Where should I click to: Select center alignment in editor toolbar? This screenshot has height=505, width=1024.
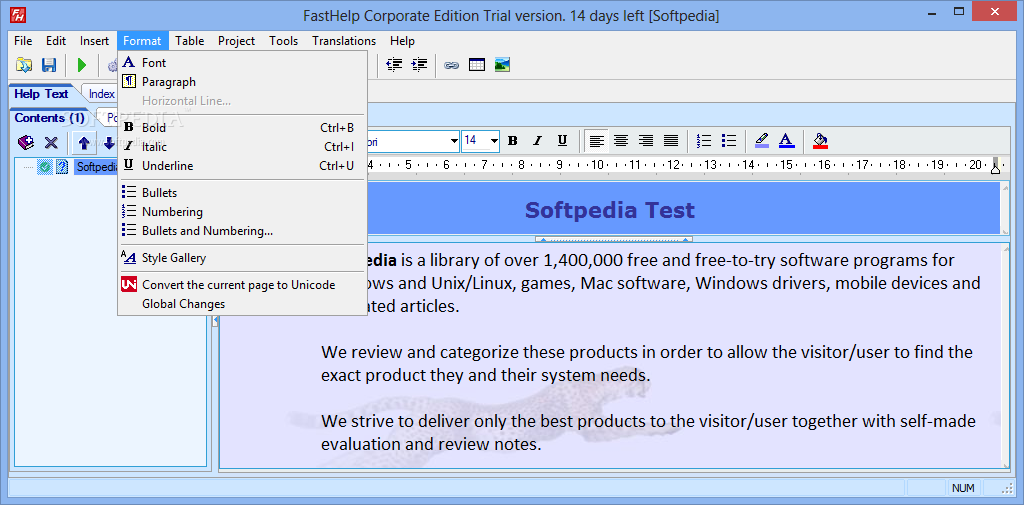click(x=621, y=140)
